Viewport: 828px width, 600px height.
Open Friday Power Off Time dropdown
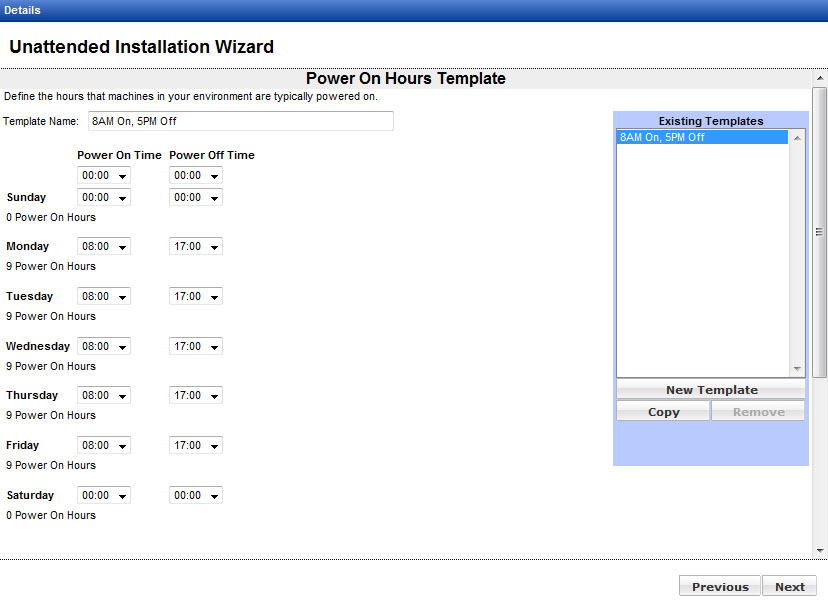[x=196, y=446]
